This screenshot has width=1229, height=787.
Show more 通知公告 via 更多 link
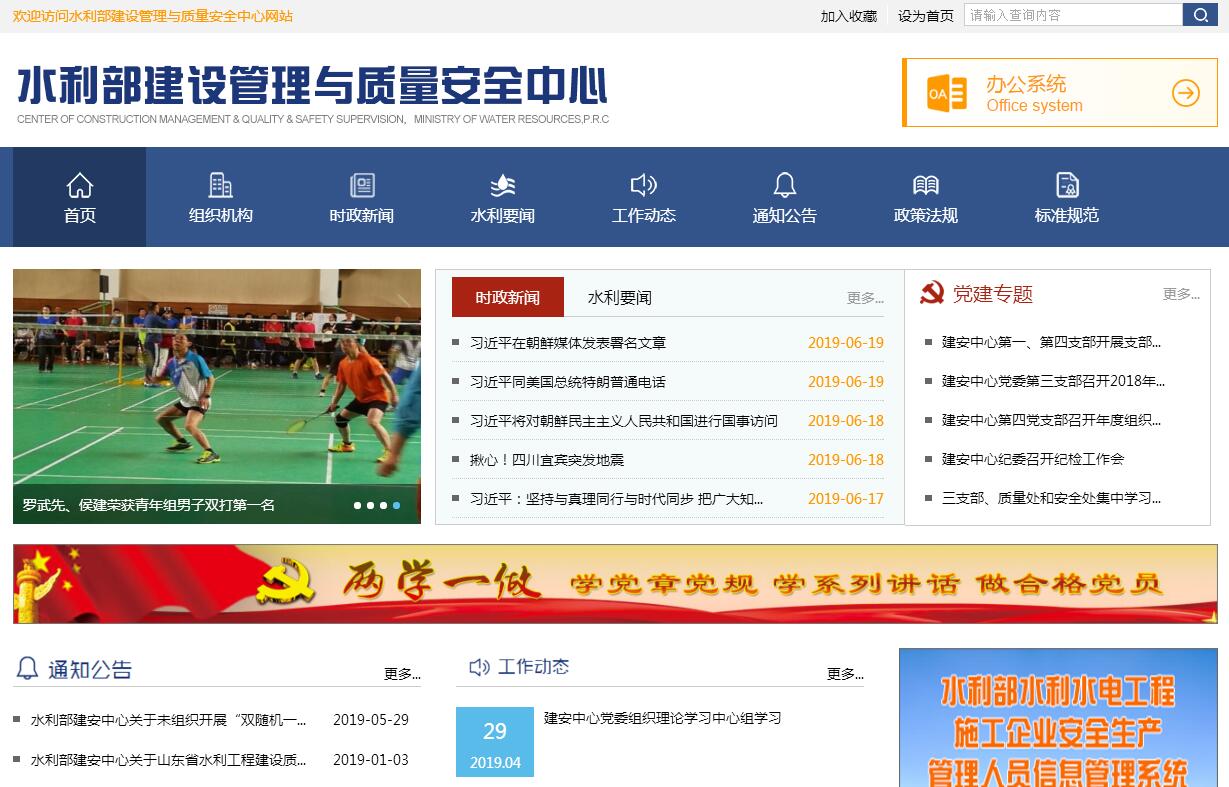402,674
